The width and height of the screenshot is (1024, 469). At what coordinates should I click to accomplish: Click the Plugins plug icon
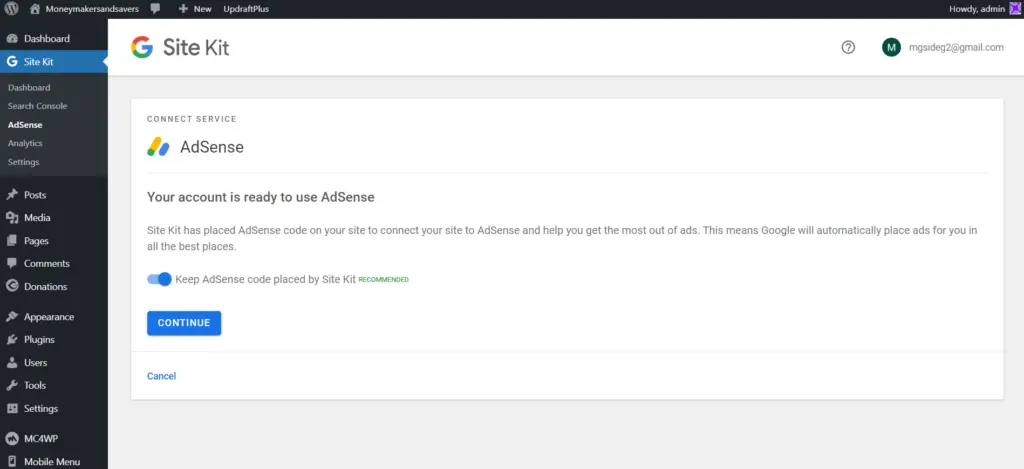pyautogui.click(x=12, y=340)
